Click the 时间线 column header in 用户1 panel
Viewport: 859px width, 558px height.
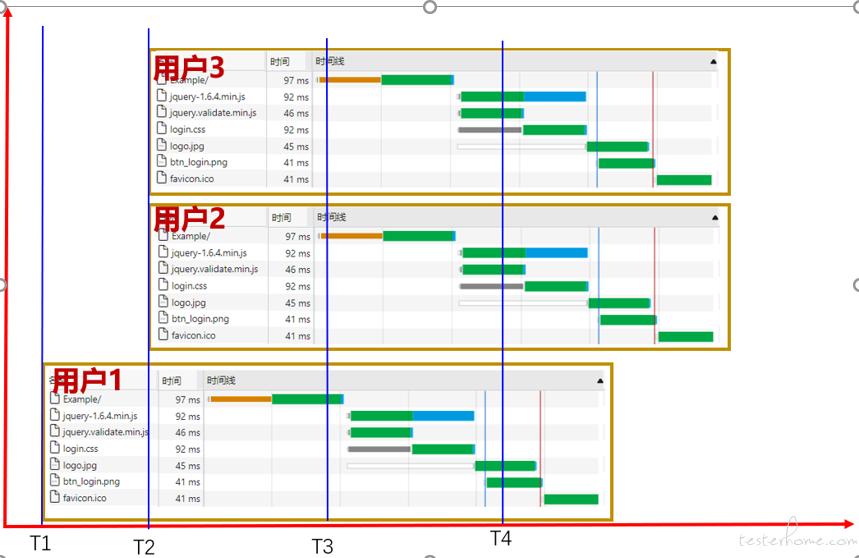tap(220, 381)
